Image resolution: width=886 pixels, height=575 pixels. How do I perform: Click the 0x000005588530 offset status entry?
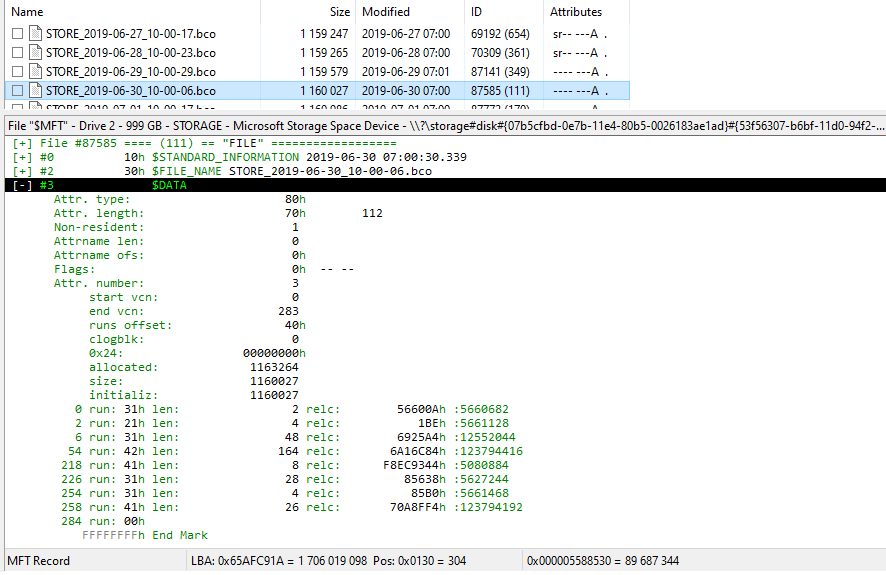pyautogui.click(x=603, y=561)
